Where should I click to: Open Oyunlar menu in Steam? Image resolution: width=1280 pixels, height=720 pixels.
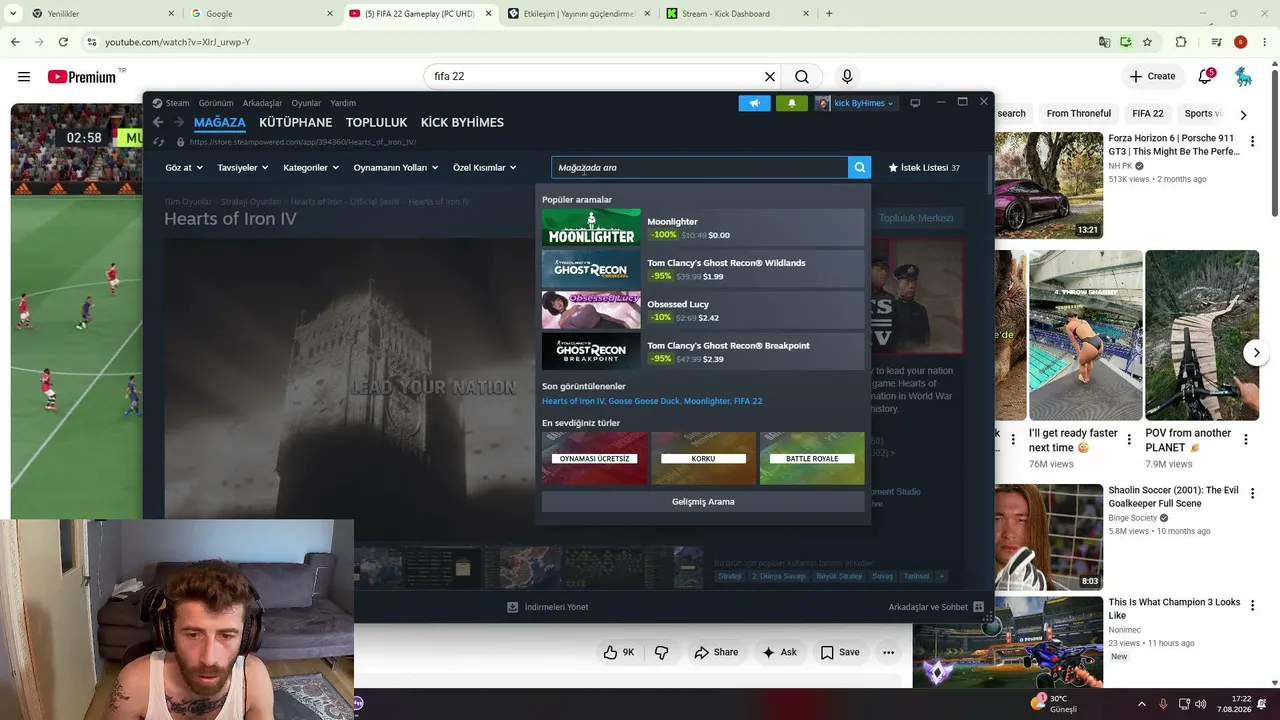coord(306,103)
